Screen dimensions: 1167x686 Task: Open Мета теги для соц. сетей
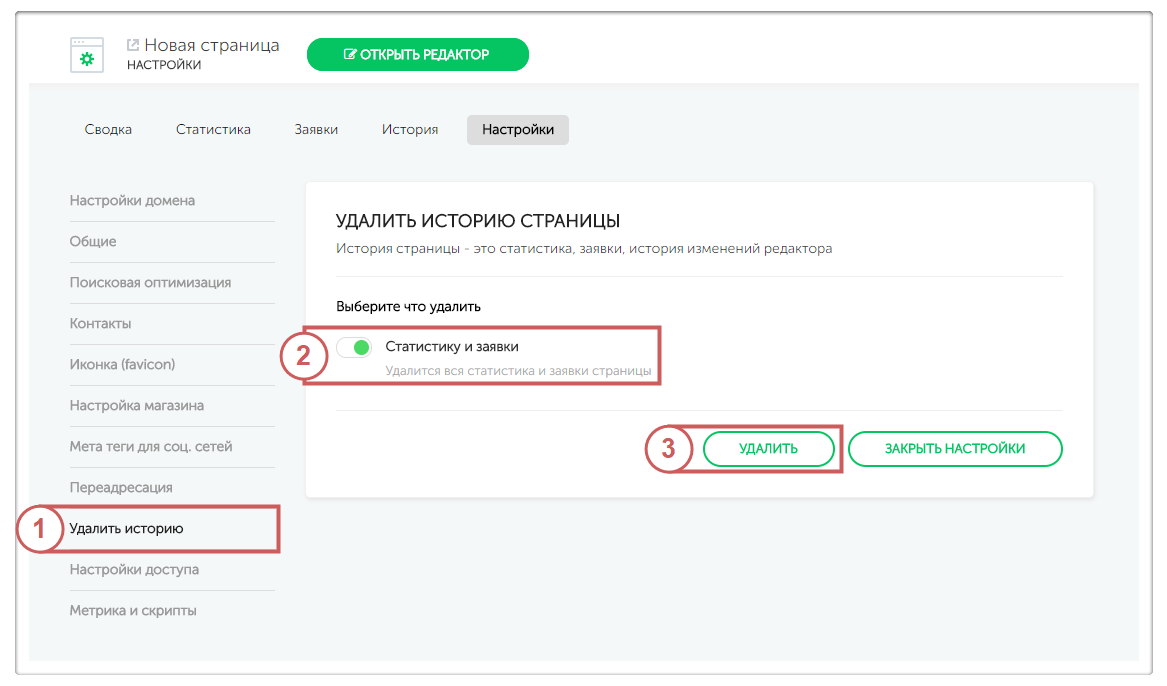[x=151, y=446]
